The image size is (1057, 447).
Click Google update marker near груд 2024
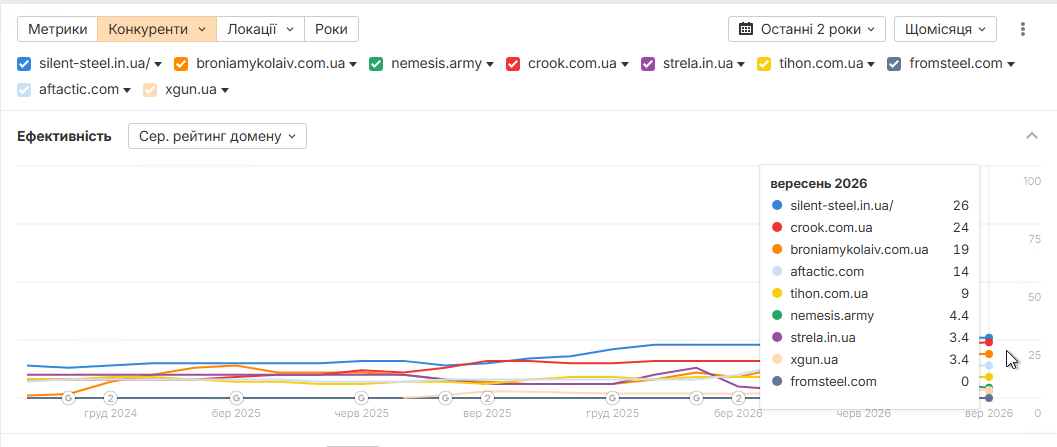click(68, 398)
